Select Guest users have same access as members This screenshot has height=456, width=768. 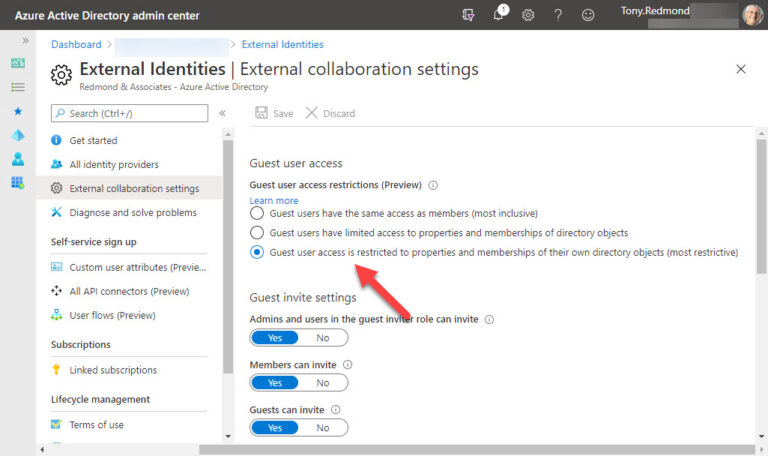tap(257, 213)
